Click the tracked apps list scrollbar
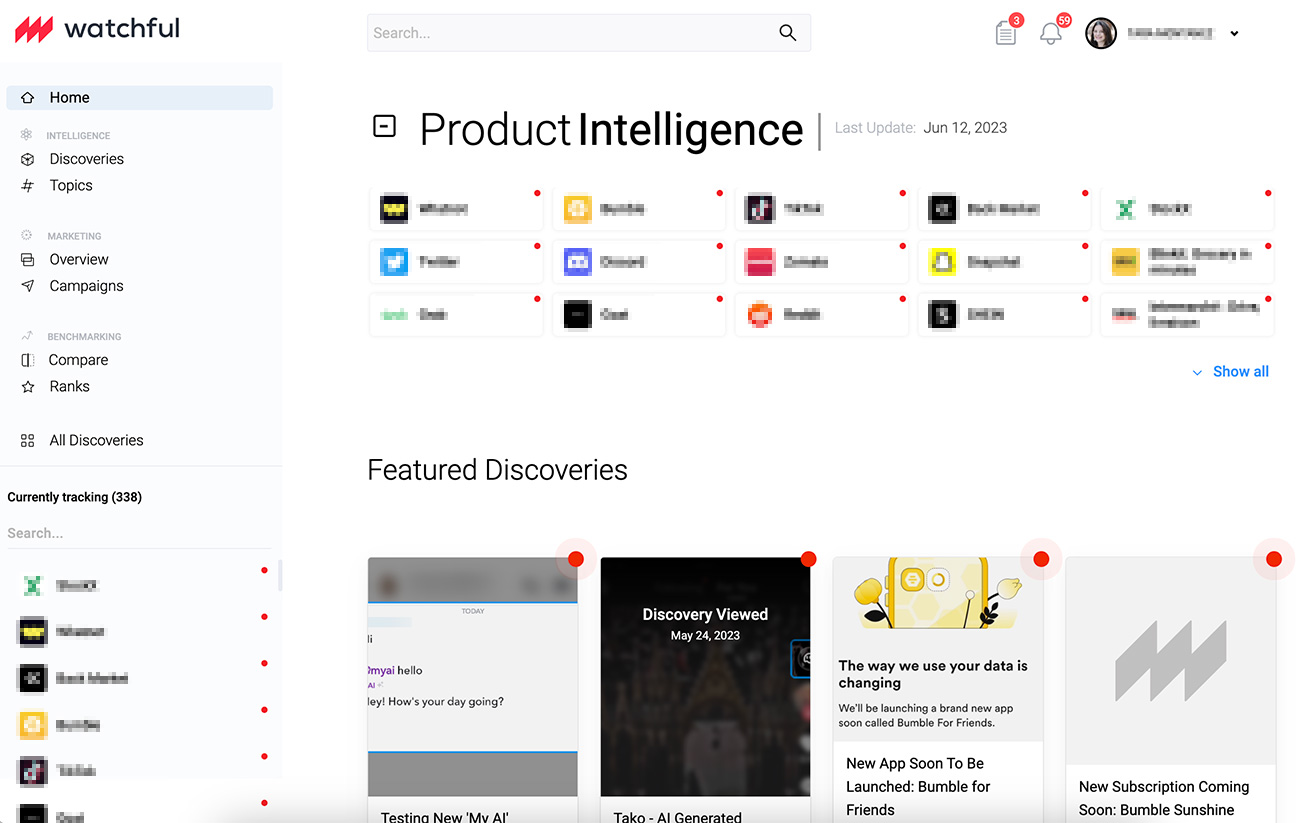1300x823 pixels. 280,575
